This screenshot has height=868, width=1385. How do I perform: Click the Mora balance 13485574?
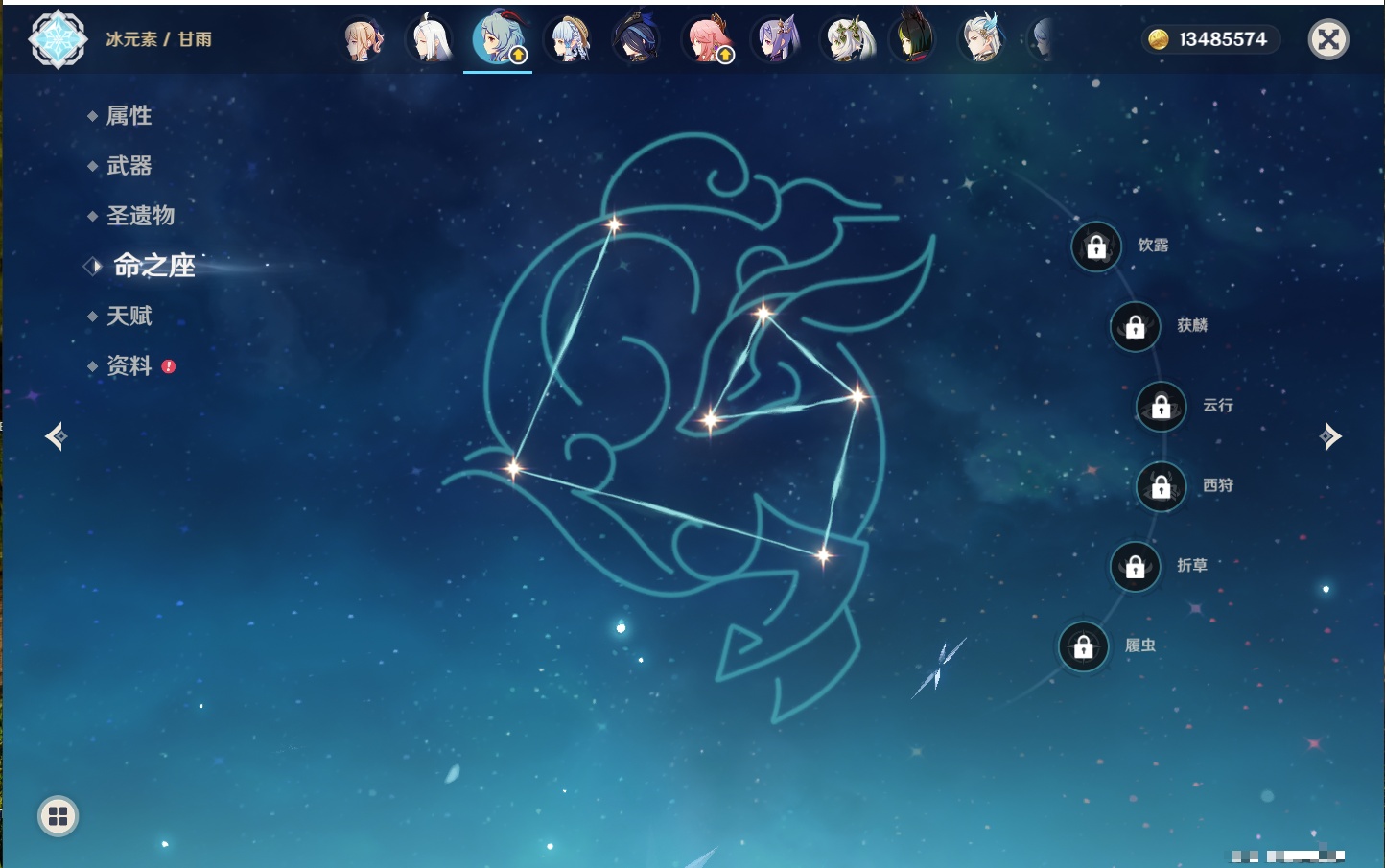1210,39
